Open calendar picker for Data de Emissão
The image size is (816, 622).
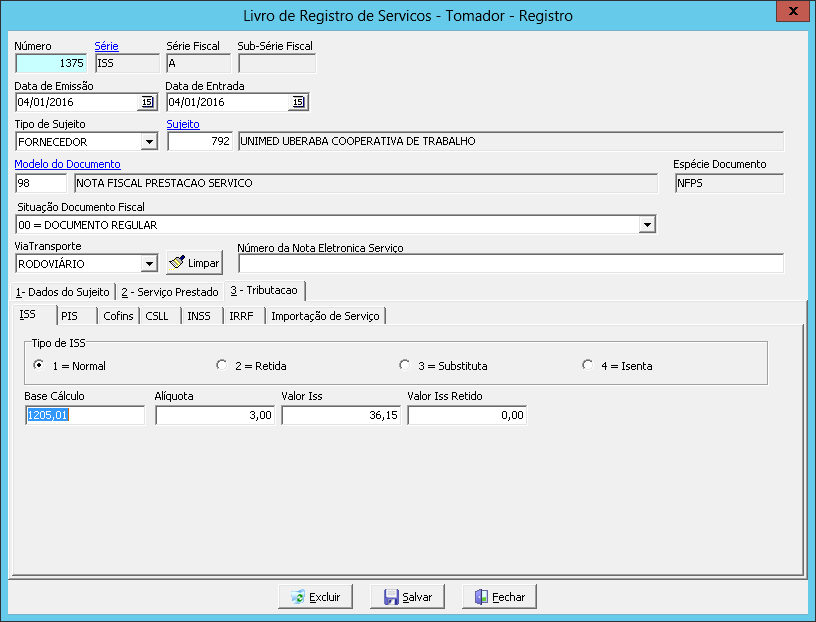point(147,102)
